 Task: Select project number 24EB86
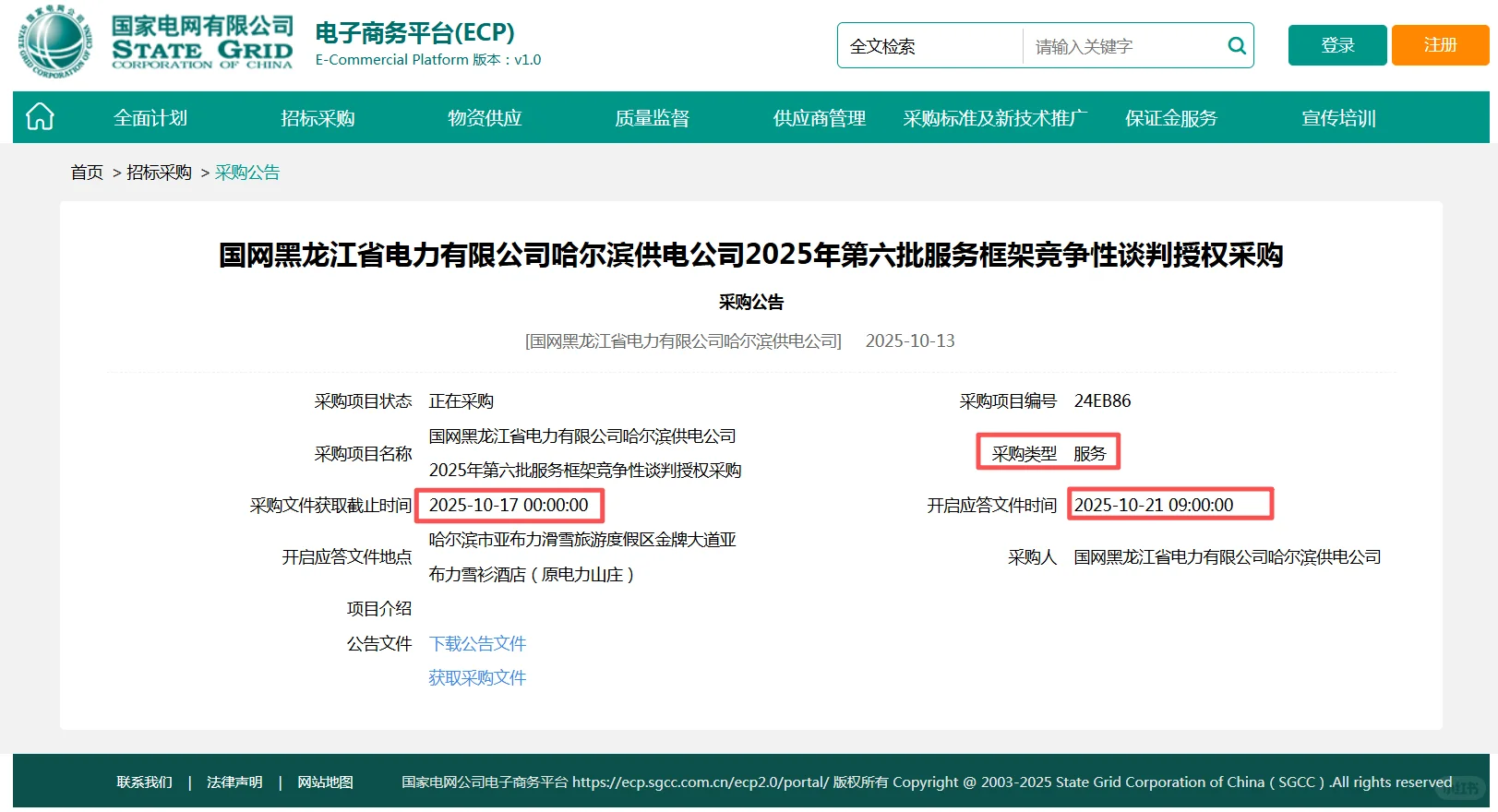click(1102, 400)
